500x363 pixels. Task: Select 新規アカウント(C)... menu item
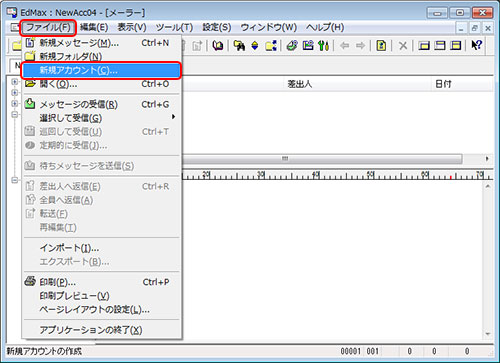(102, 70)
